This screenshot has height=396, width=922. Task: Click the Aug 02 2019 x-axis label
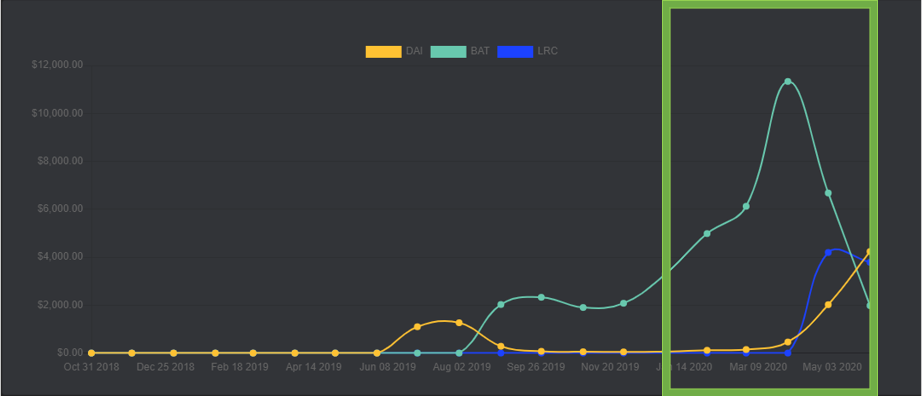tap(462, 367)
